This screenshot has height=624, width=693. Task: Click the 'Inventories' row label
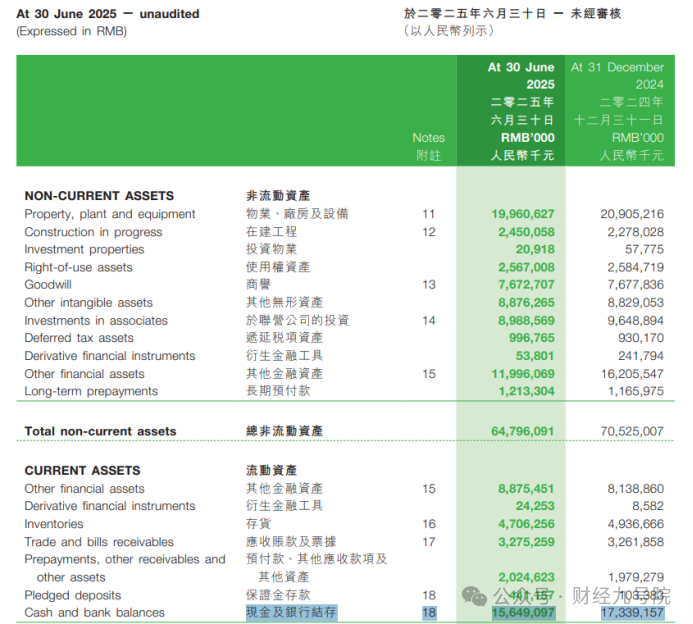pos(54,524)
